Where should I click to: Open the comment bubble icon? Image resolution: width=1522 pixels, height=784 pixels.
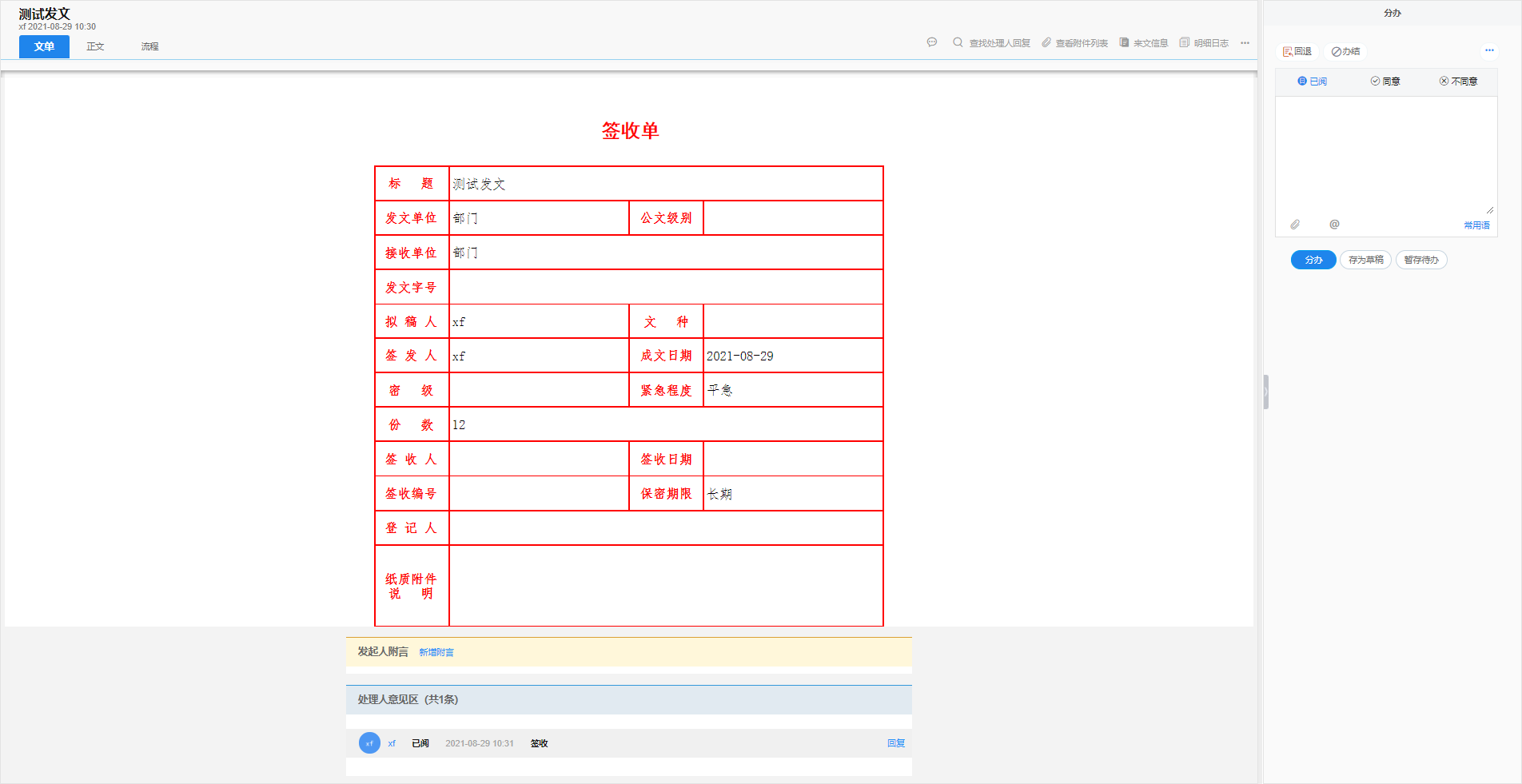tap(931, 42)
